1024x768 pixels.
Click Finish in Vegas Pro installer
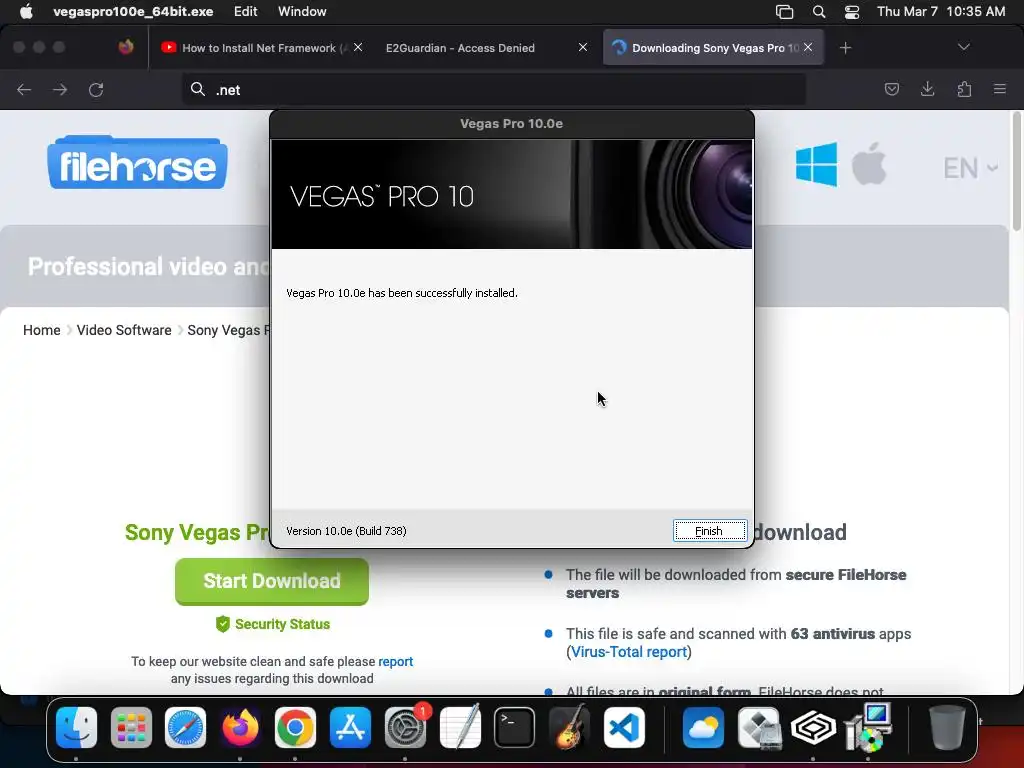(709, 531)
